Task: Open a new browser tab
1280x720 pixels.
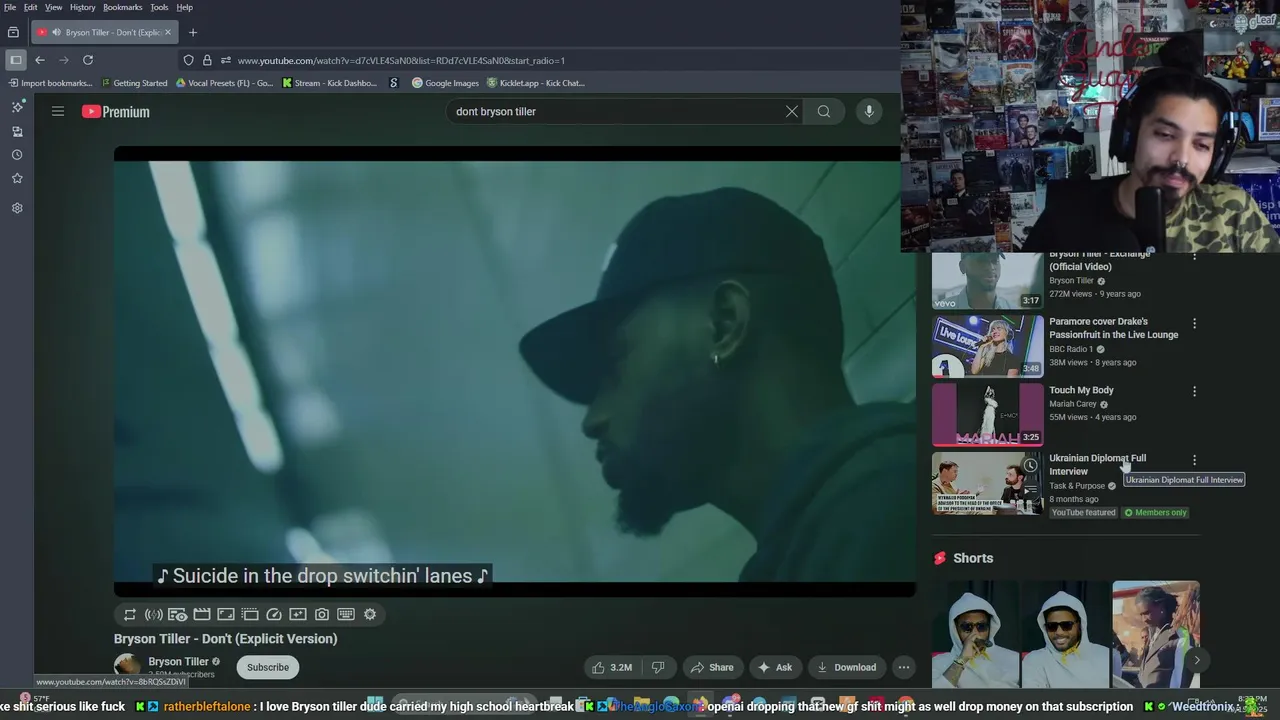Action: click(x=193, y=32)
